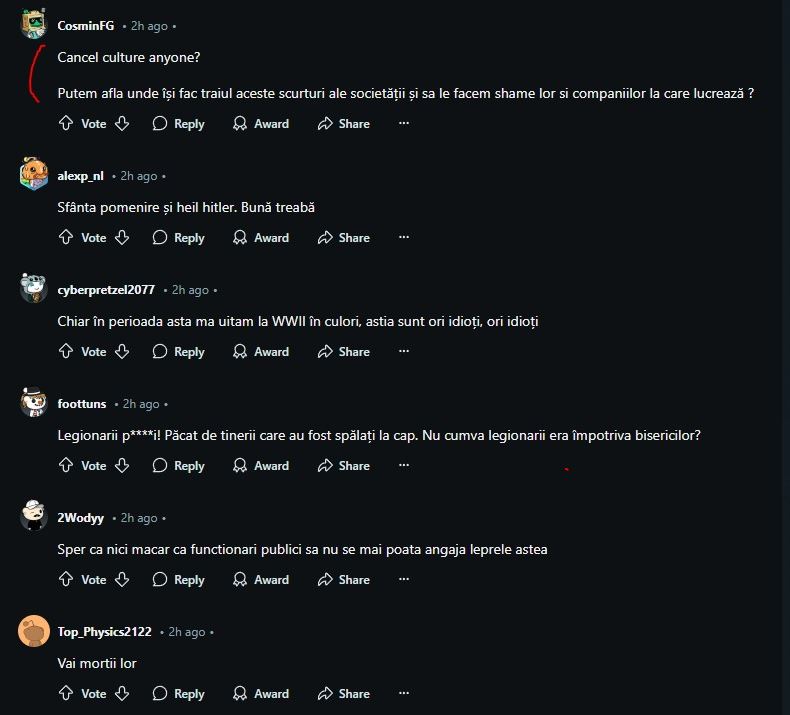The image size is (790, 715).
Task: Open more options on CosminFG's comment
Action: click(x=404, y=124)
